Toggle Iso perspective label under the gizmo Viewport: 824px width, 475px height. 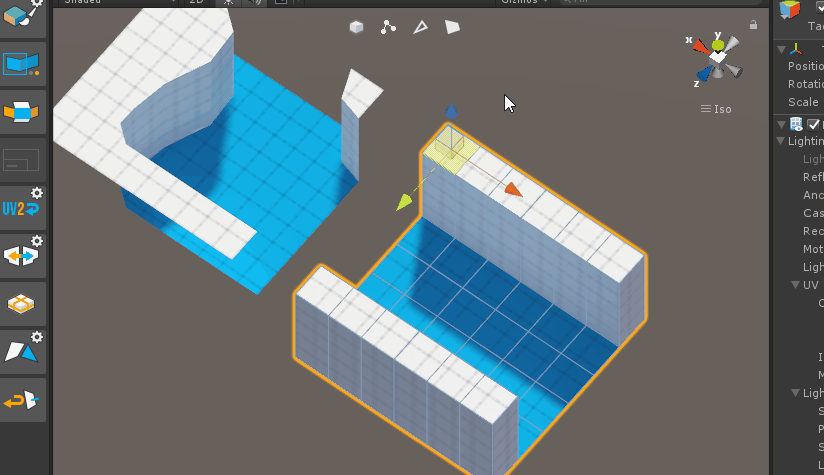716,109
